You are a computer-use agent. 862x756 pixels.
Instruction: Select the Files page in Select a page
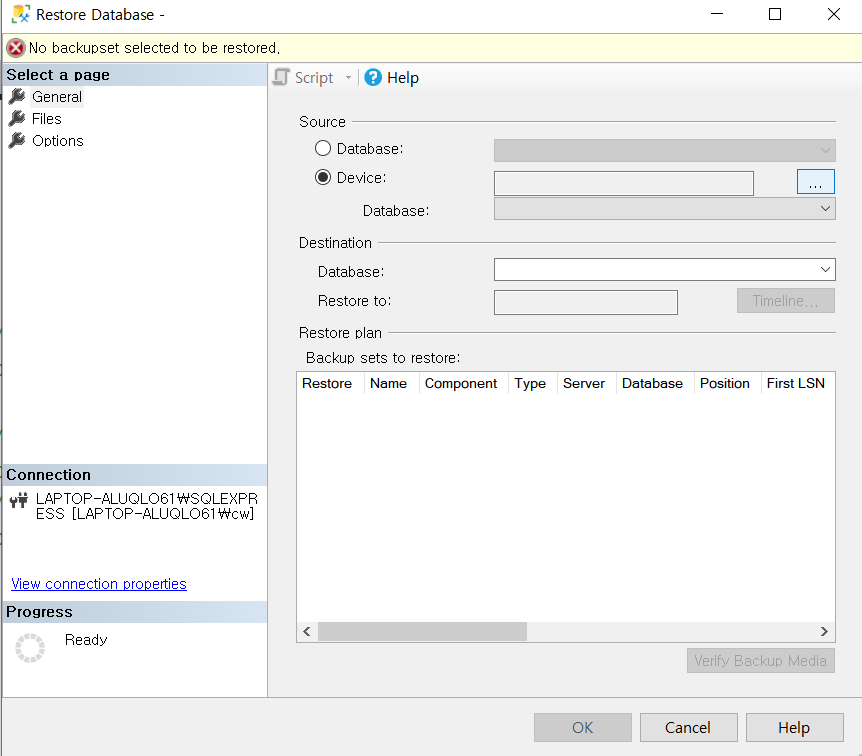point(47,118)
